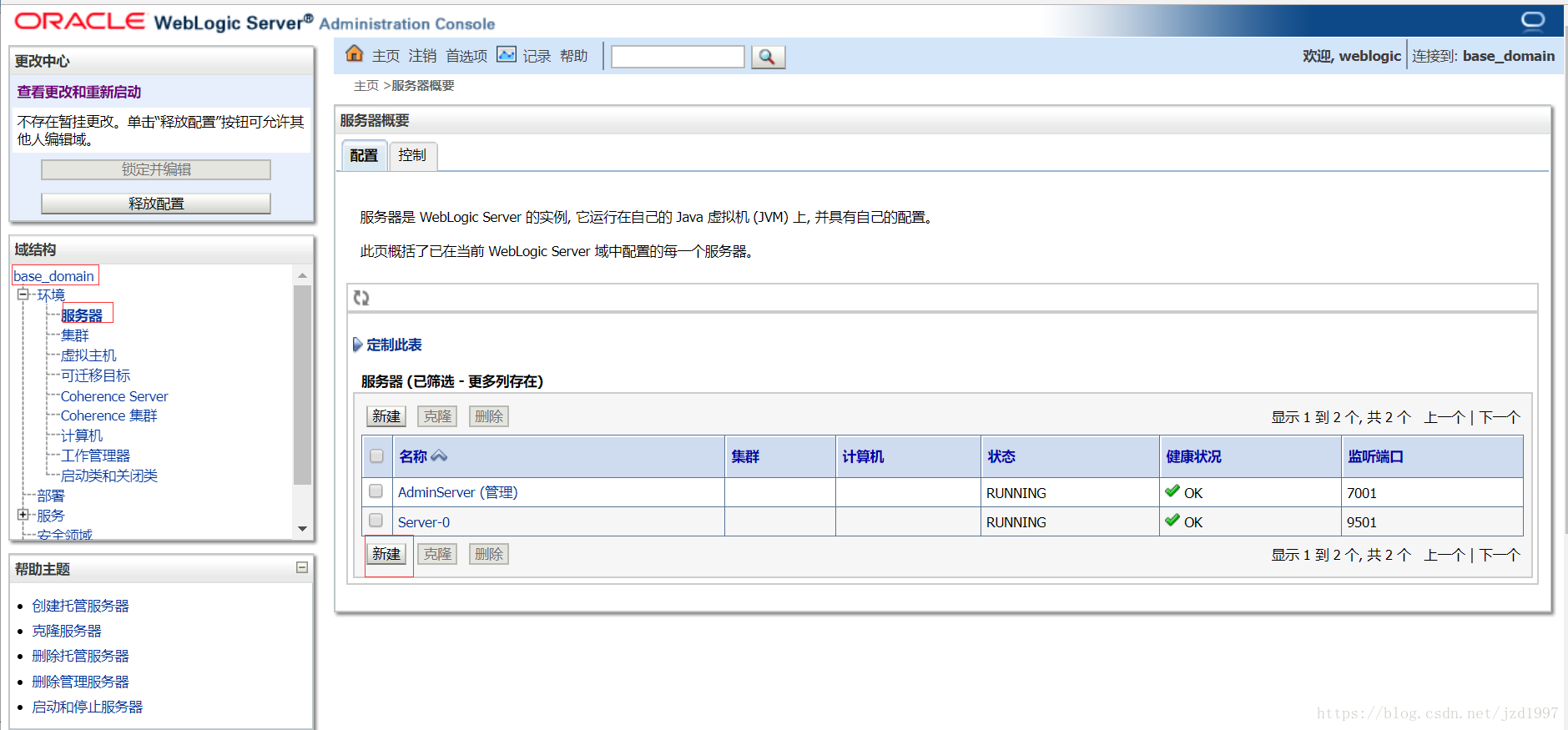Click the 锁定并编辑 button
The width and height of the screenshot is (1568, 730).
(156, 169)
